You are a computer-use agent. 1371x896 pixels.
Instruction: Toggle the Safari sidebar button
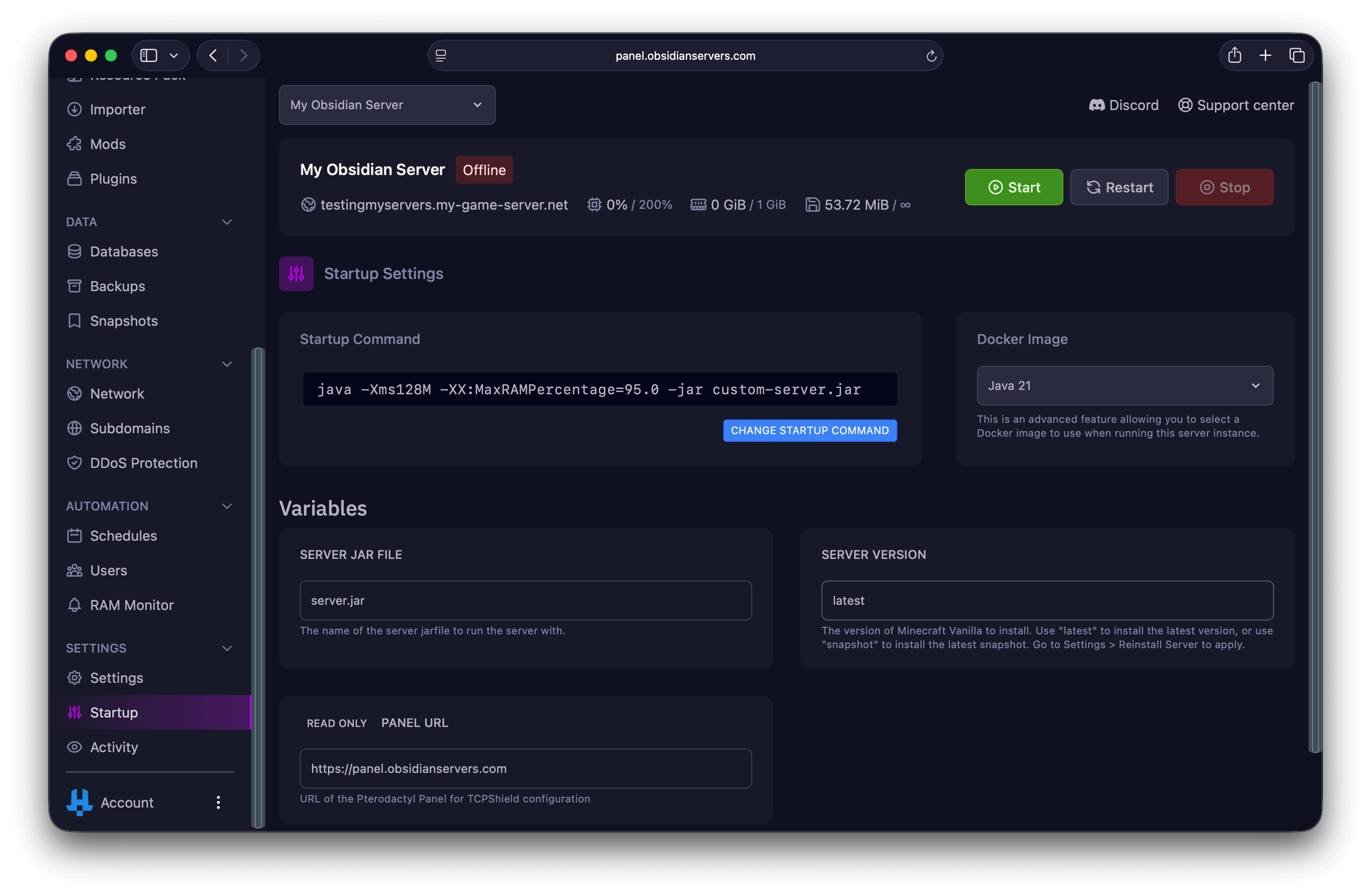tap(149, 56)
